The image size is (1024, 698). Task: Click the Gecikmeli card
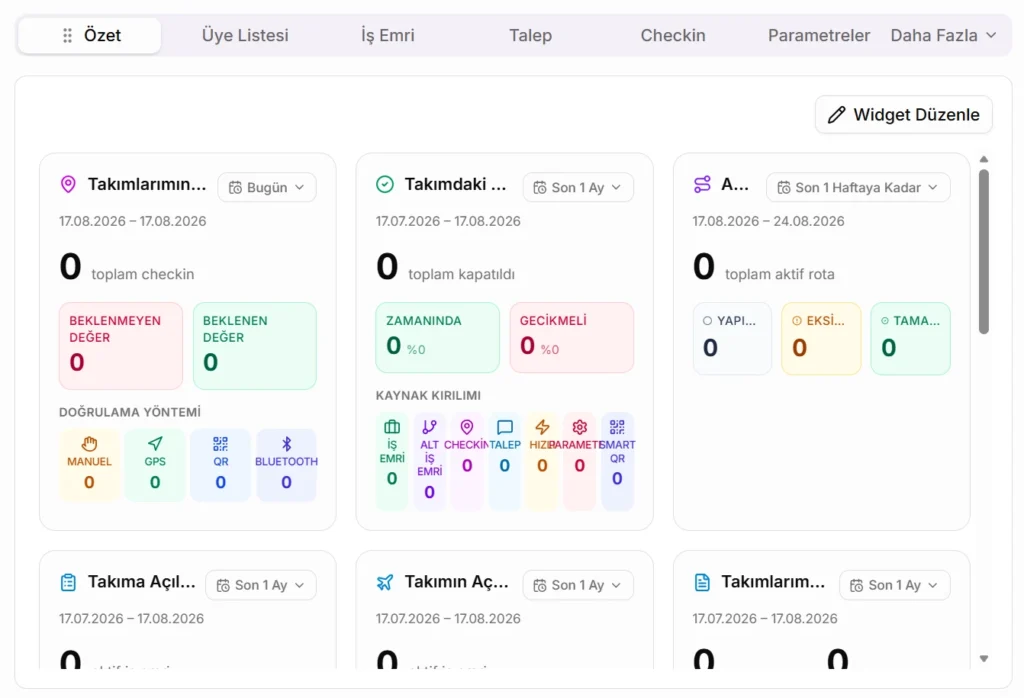tap(571, 338)
